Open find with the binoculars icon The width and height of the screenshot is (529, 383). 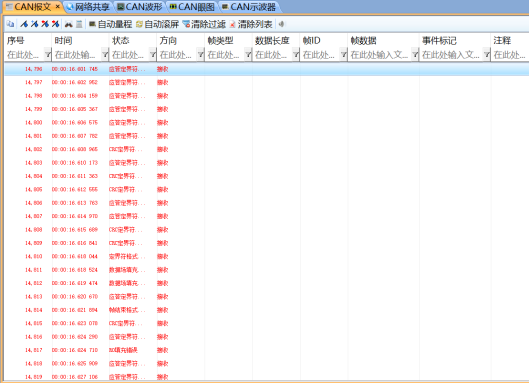pyautogui.click(x=68, y=24)
